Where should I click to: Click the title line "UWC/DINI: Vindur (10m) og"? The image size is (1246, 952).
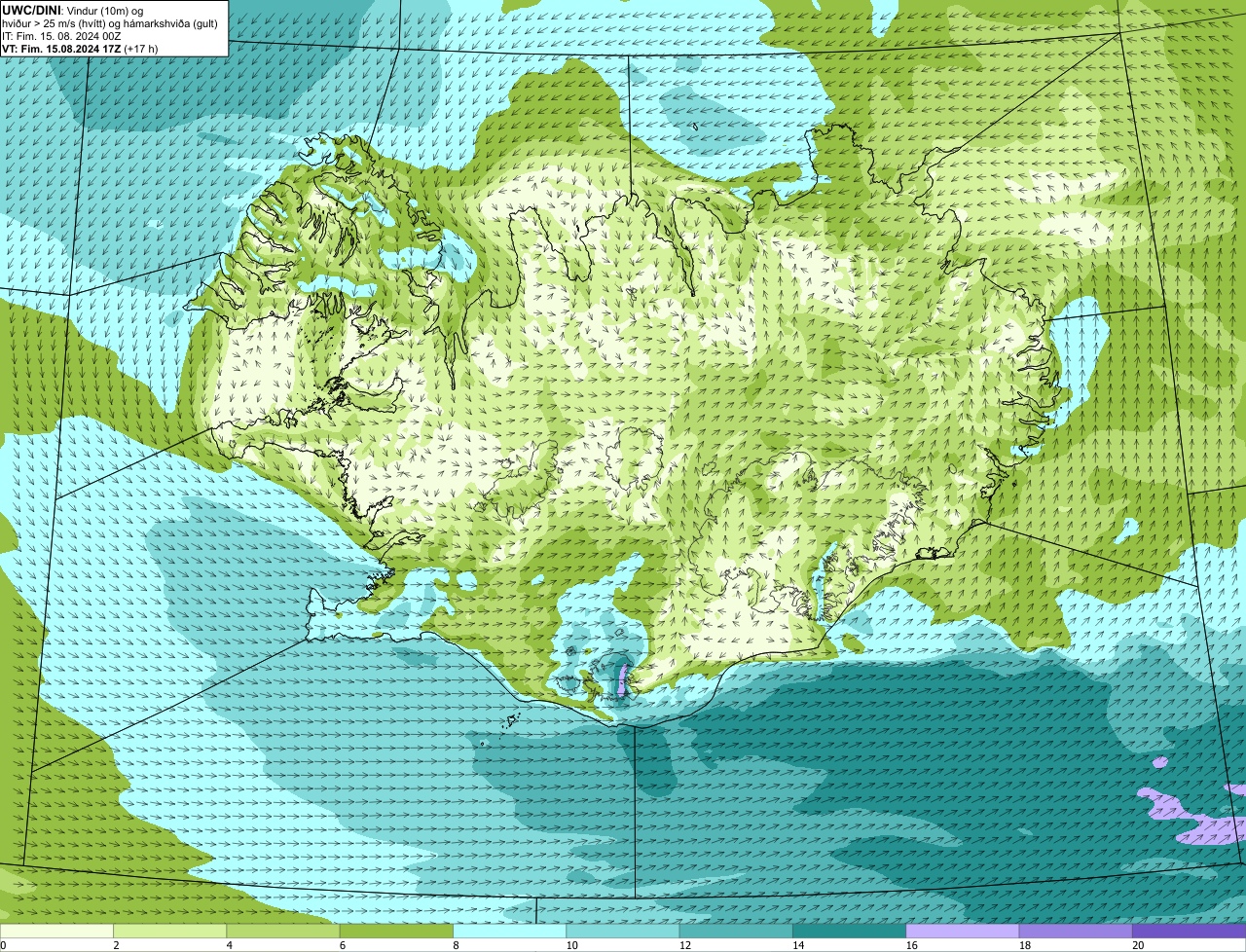[73, 10]
